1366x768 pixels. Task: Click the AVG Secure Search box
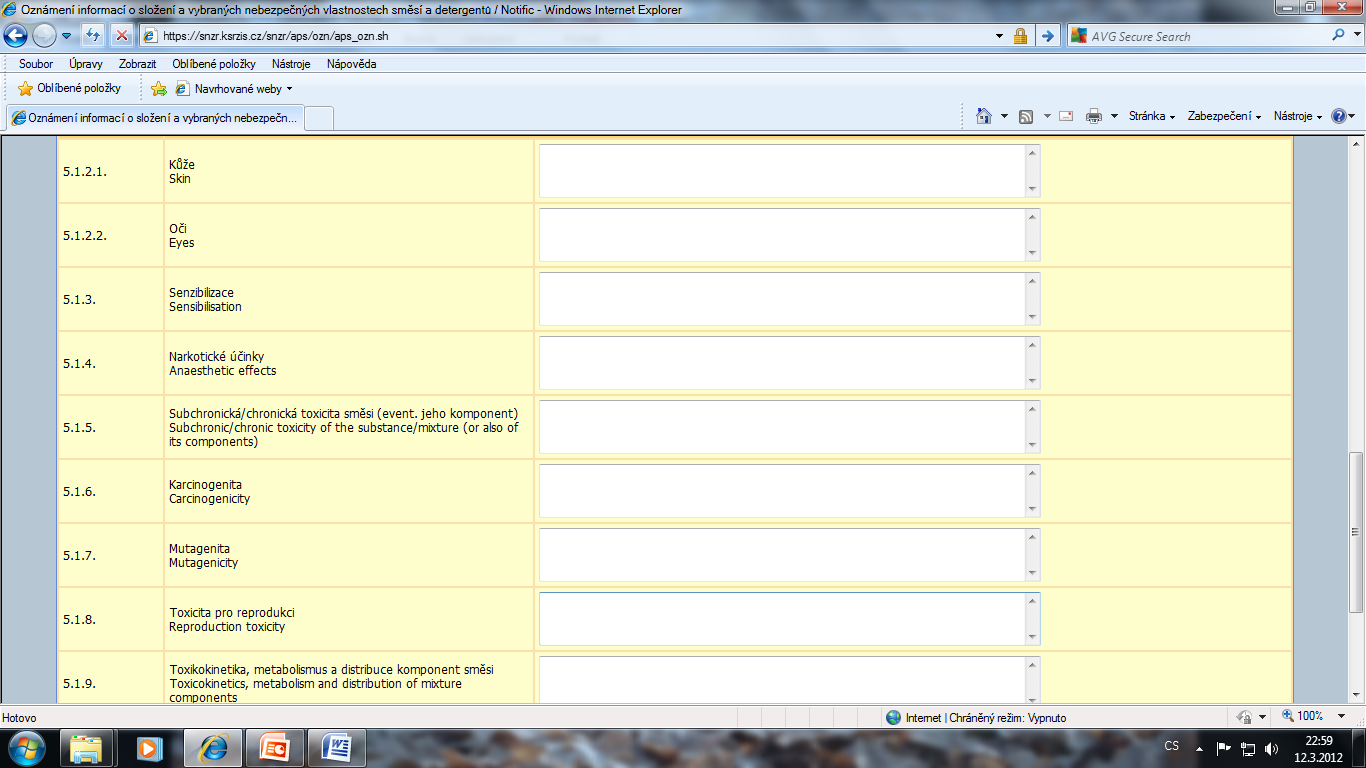[1196, 36]
